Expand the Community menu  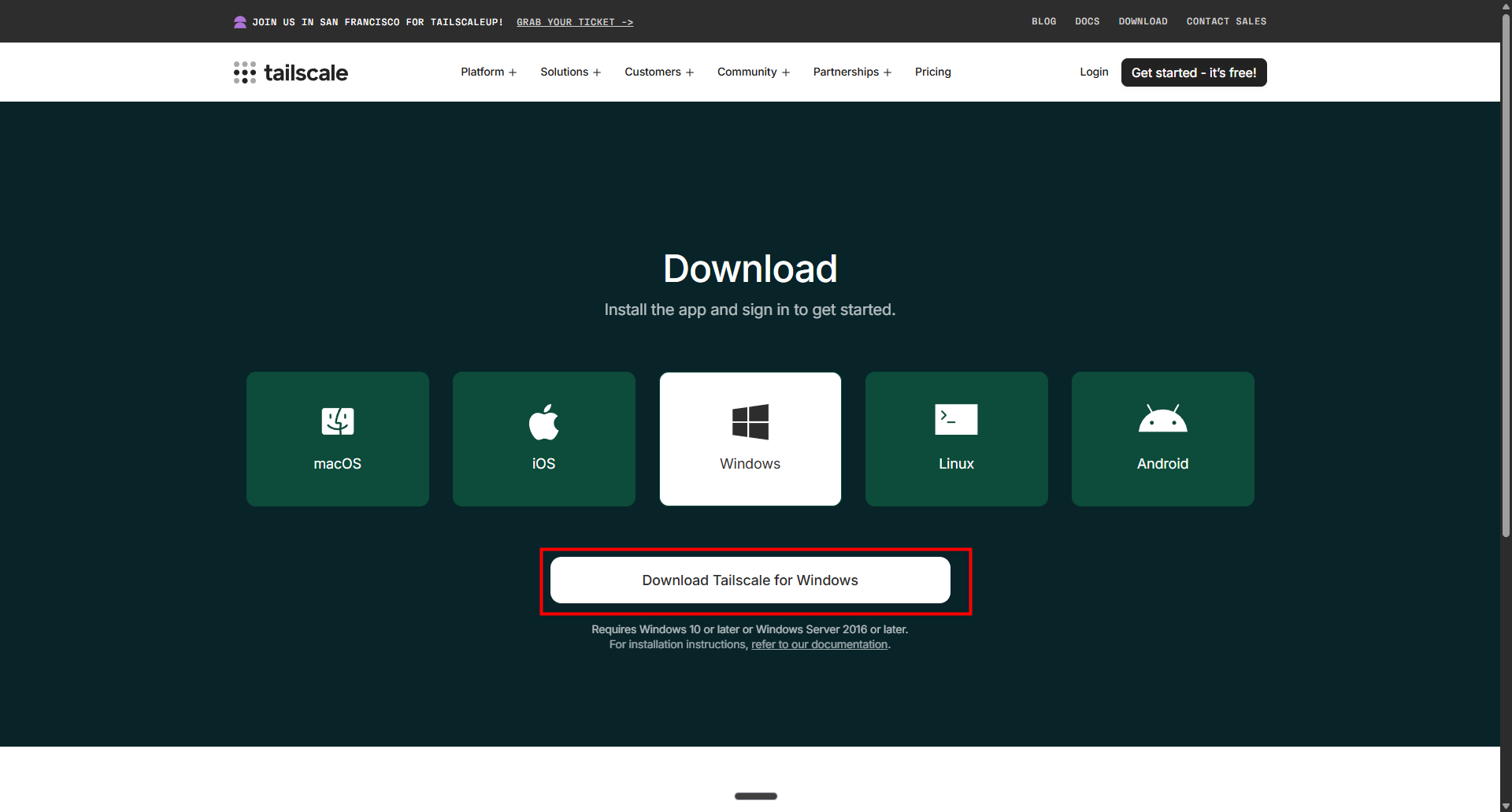[x=754, y=72]
